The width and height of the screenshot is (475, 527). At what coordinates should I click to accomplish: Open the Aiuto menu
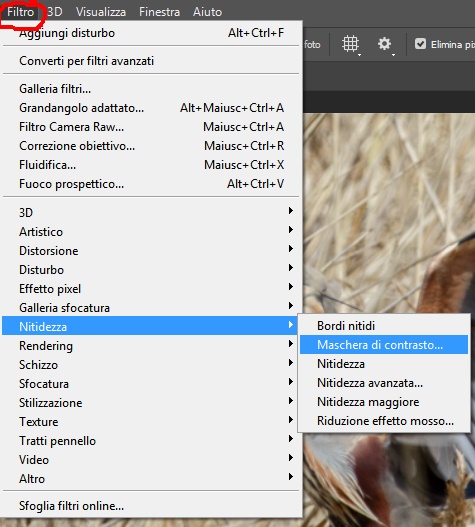[207, 12]
